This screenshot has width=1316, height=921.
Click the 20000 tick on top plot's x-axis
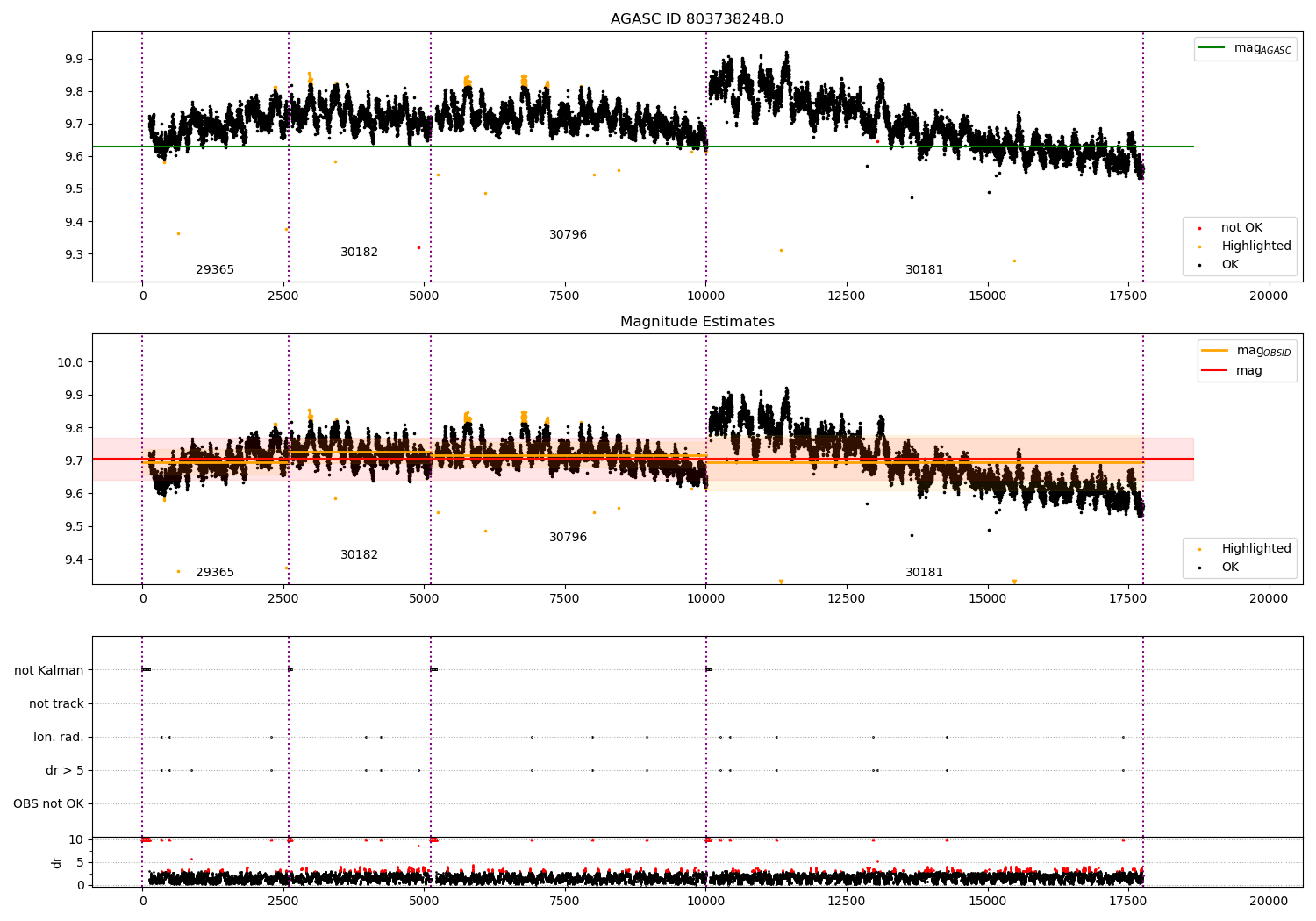pyautogui.click(x=1269, y=296)
